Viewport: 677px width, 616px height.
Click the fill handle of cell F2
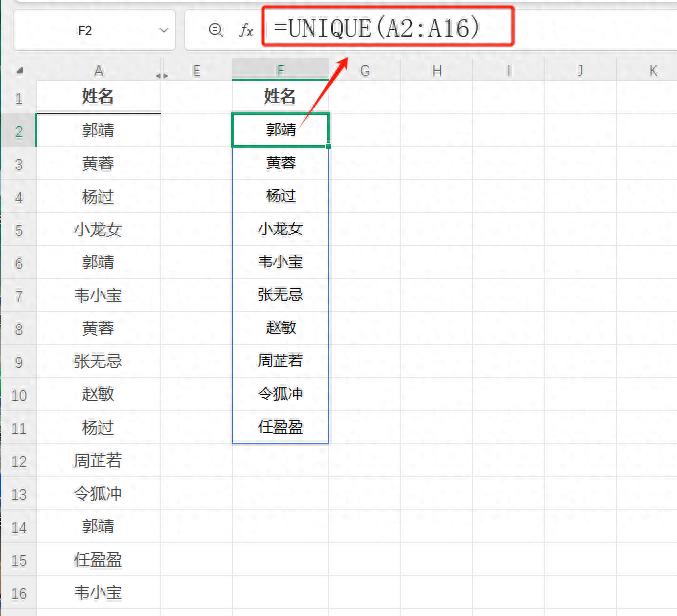[x=329, y=147]
